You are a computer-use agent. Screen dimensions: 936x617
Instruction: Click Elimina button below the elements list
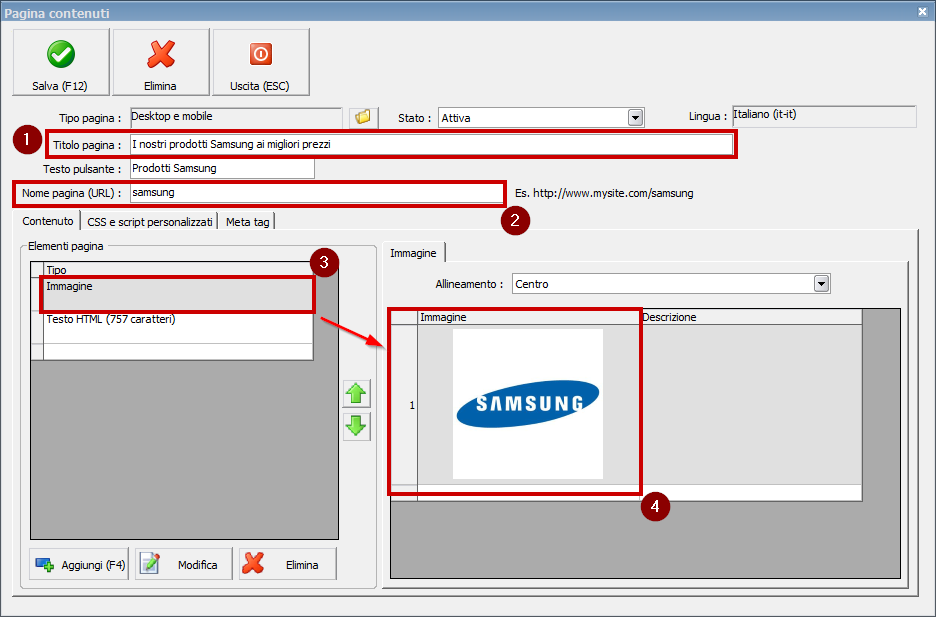tap(288, 564)
